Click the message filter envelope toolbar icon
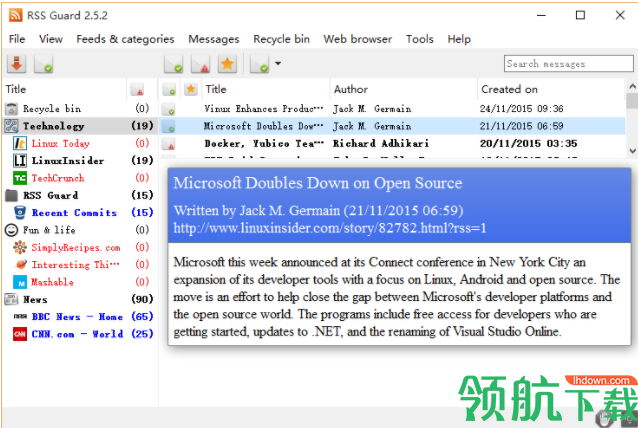Viewport: 638px width, 428px height. pos(260,64)
